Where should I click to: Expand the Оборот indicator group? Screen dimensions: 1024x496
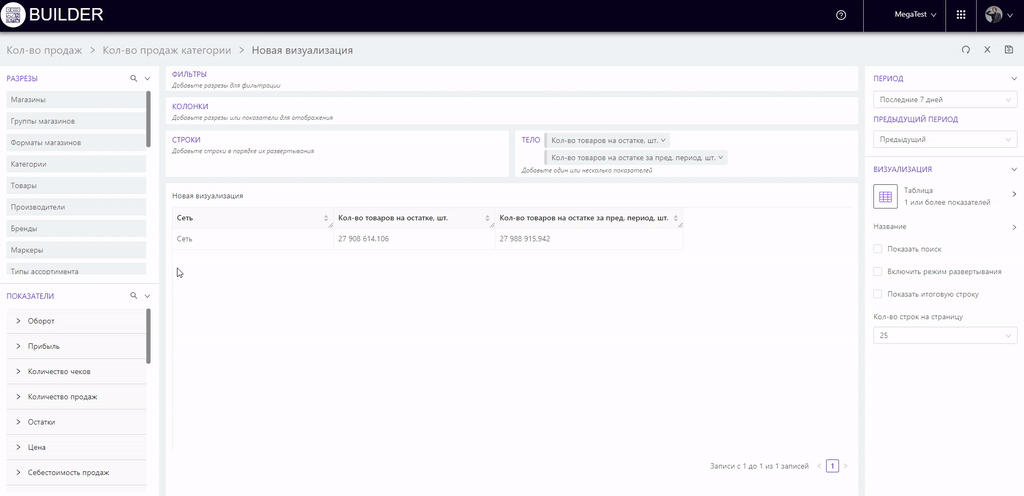[19, 321]
